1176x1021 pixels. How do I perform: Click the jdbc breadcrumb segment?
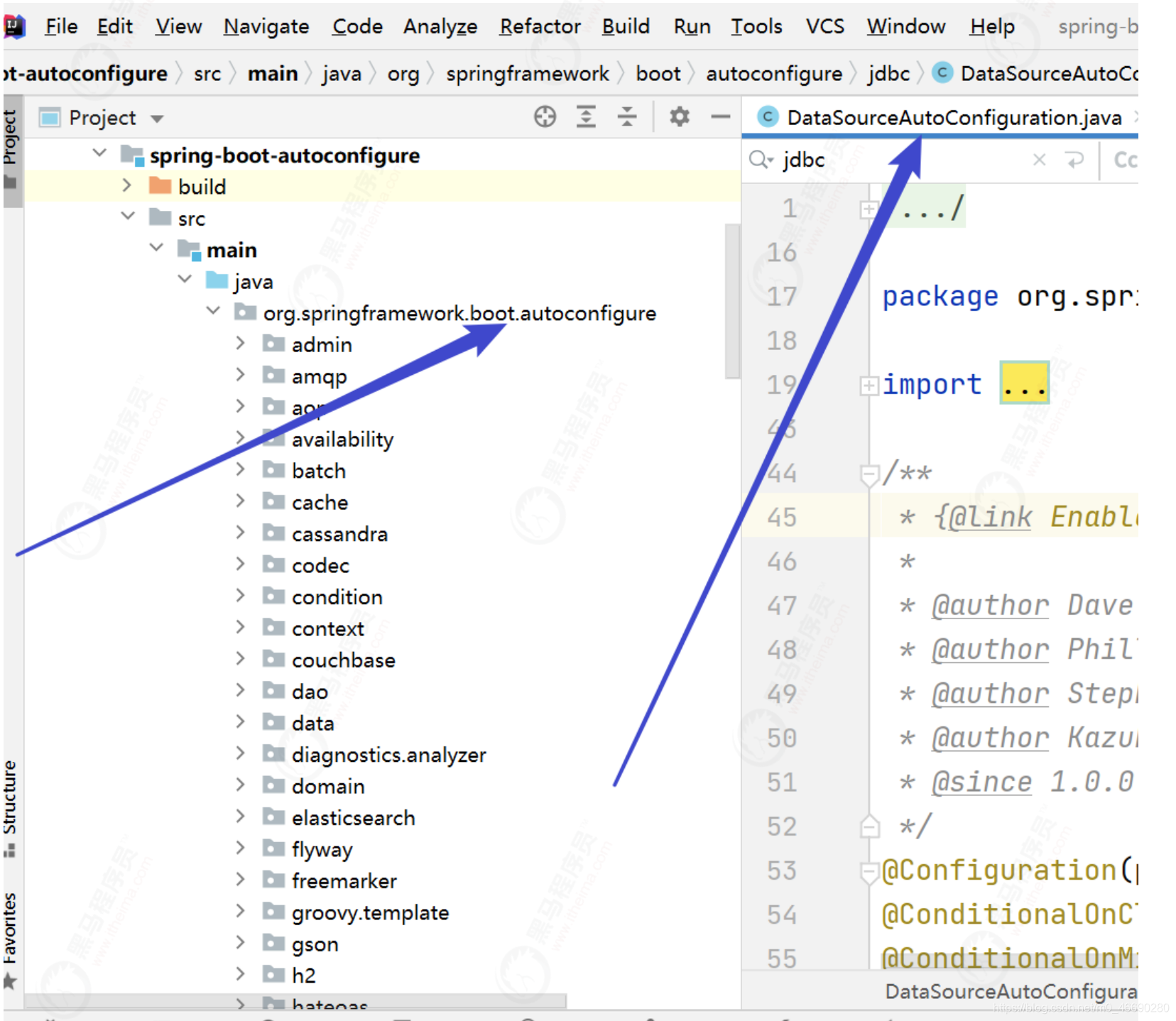pos(888,73)
